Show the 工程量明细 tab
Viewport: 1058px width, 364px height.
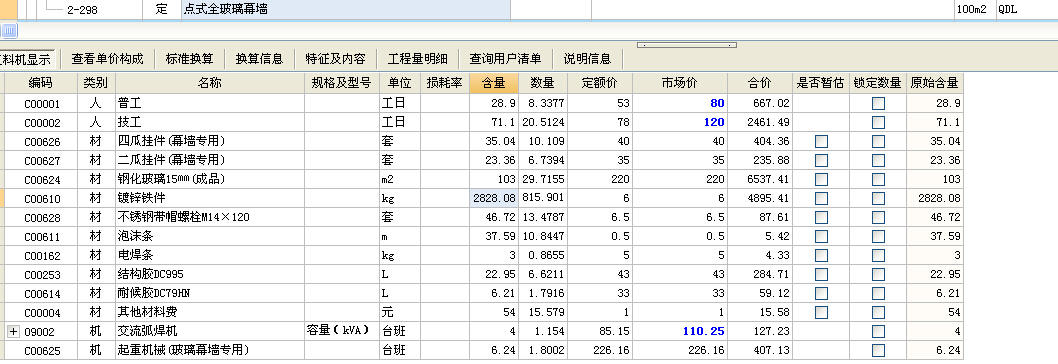[418, 59]
